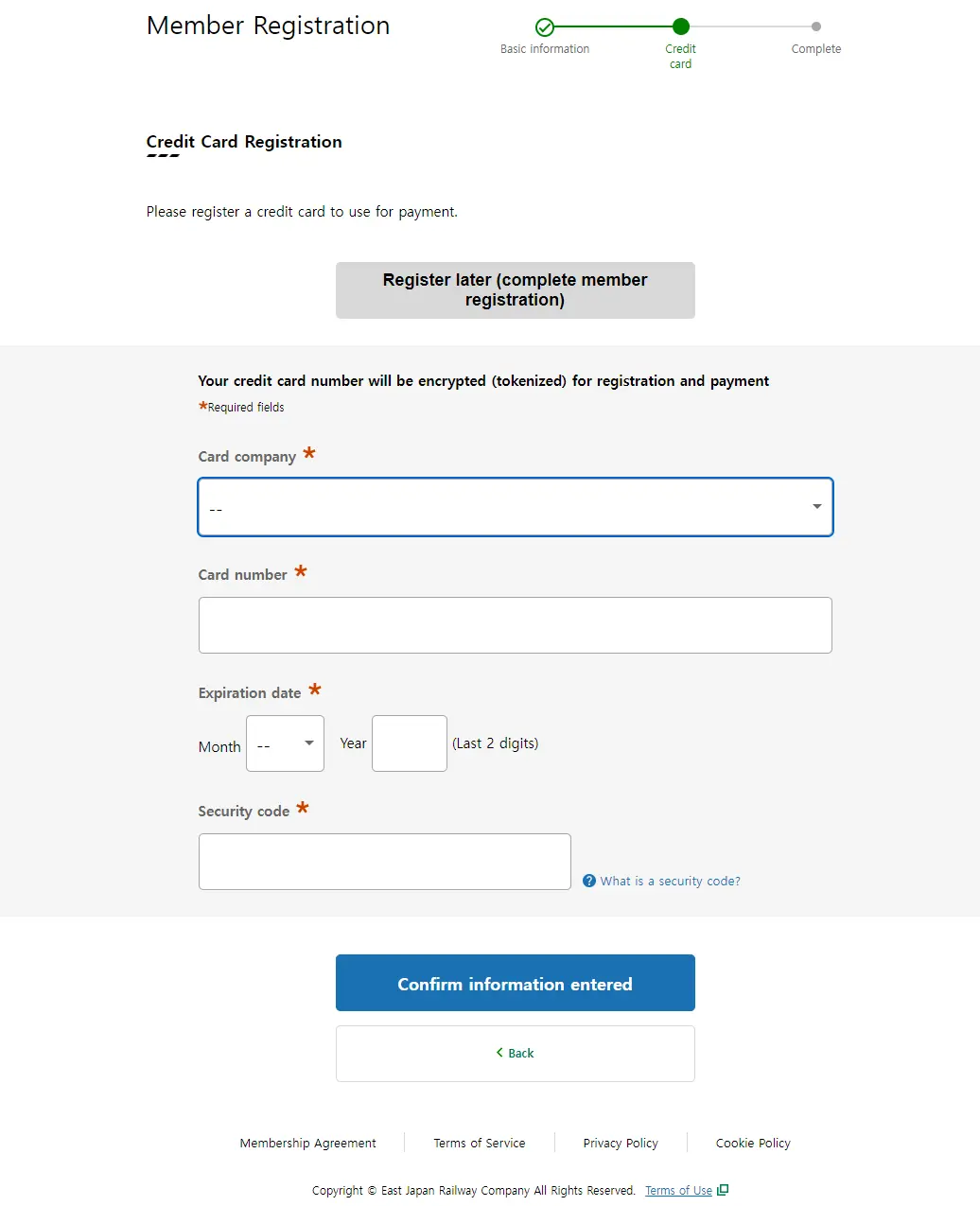Click the Credit card progress step circle

click(681, 26)
